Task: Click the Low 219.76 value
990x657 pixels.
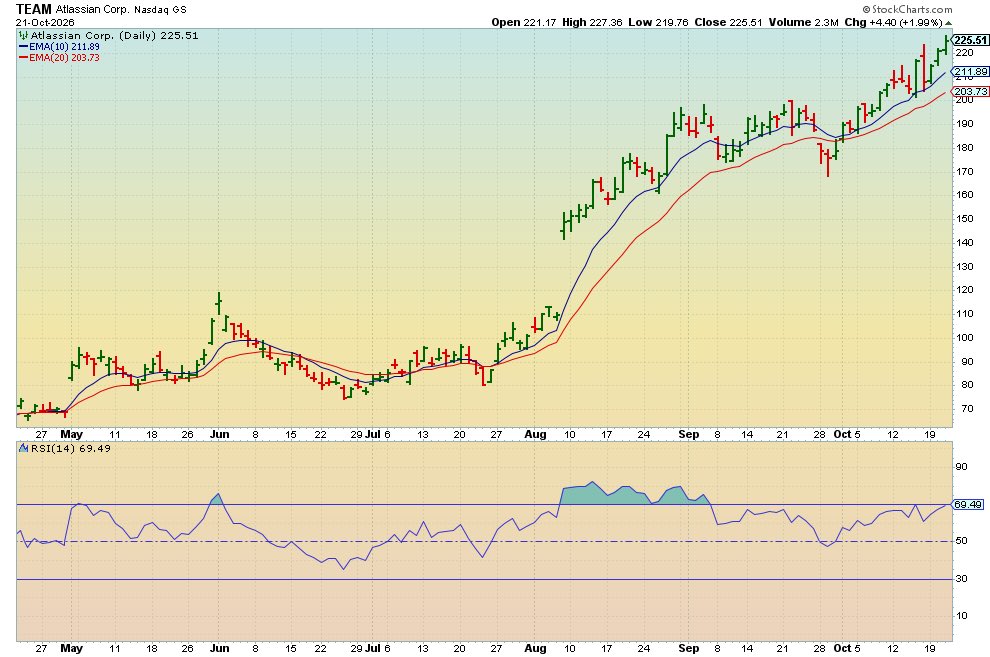Action: tap(658, 22)
